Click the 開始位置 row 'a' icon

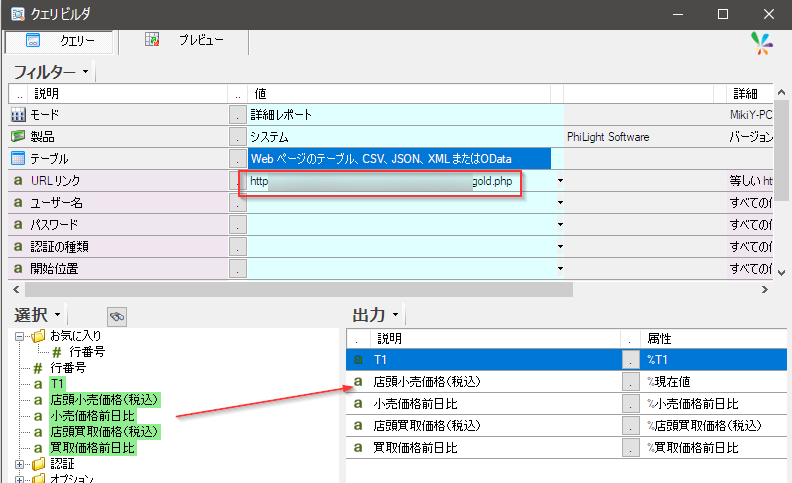tap(18, 268)
